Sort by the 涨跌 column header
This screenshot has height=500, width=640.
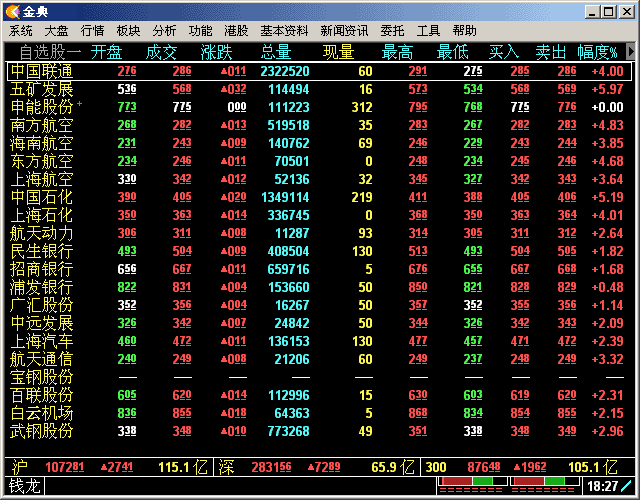point(216,52)
